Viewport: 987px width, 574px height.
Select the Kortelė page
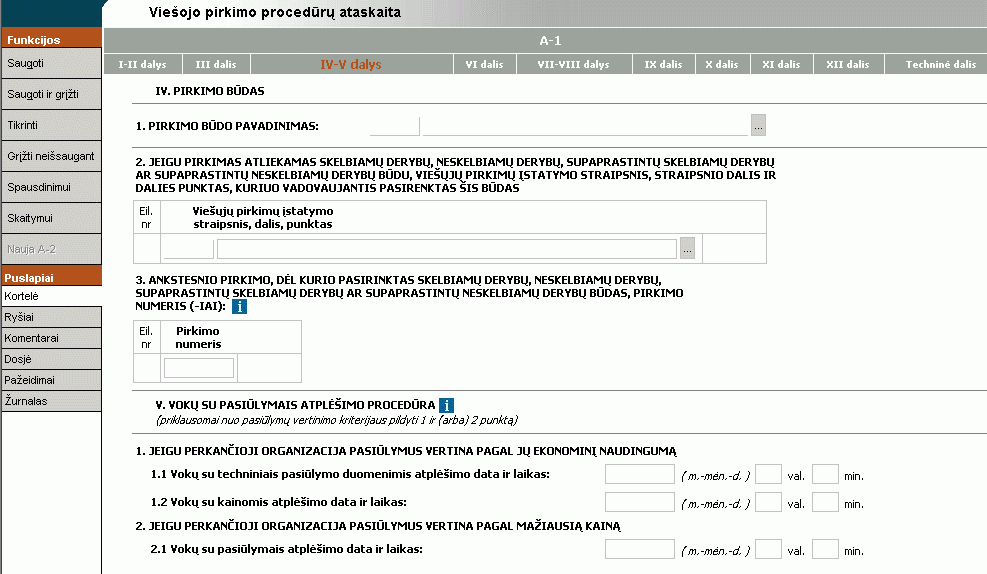click(51, 296)
